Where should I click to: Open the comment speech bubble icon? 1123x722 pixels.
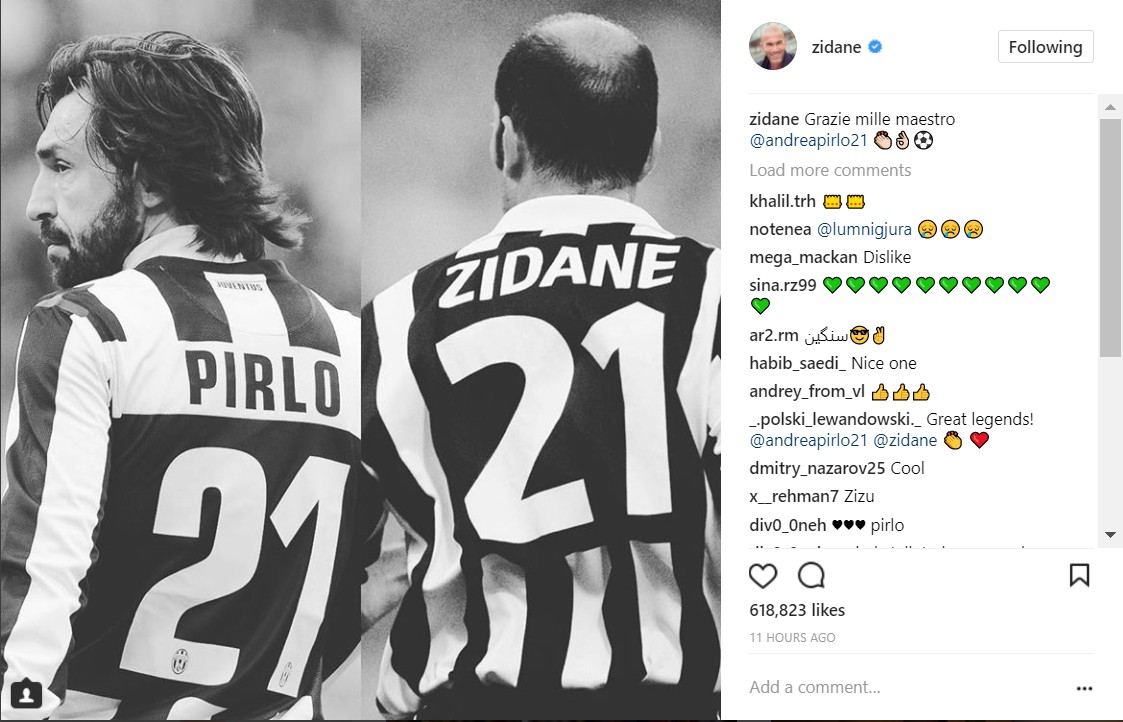pyautogui.click(x=811, y=575)
